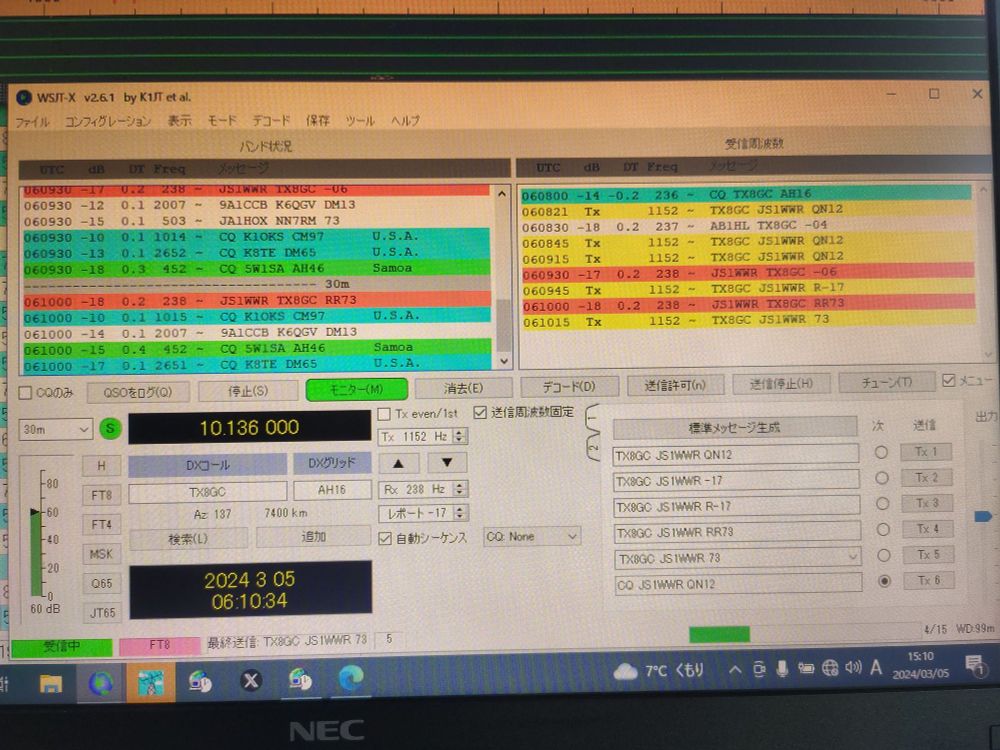1000x750 pixels.
Task: Open the CQ: None dropdown
Action: [532, 537]
